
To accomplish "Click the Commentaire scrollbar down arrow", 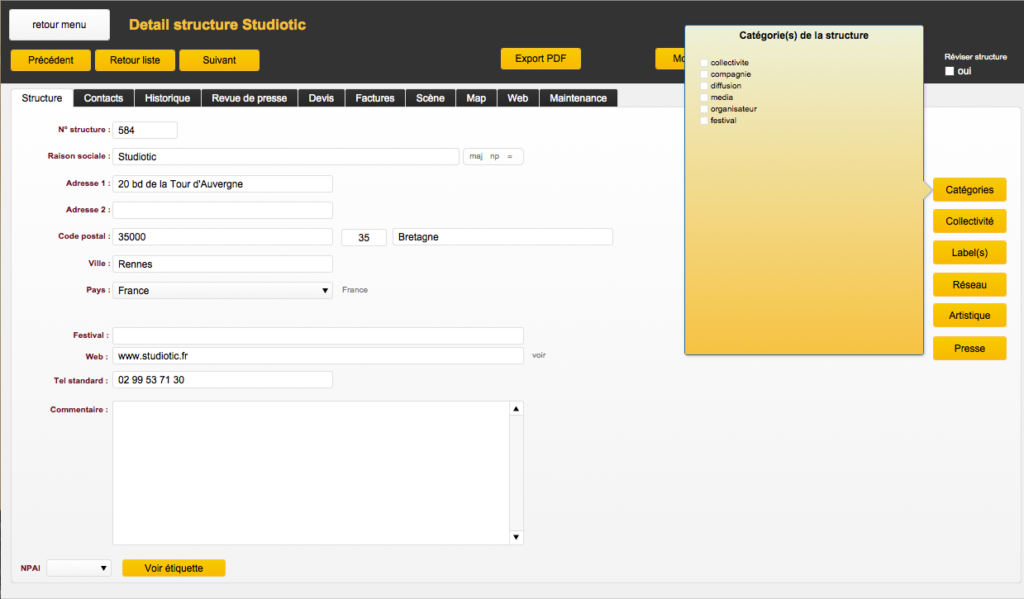I will 516,537.
